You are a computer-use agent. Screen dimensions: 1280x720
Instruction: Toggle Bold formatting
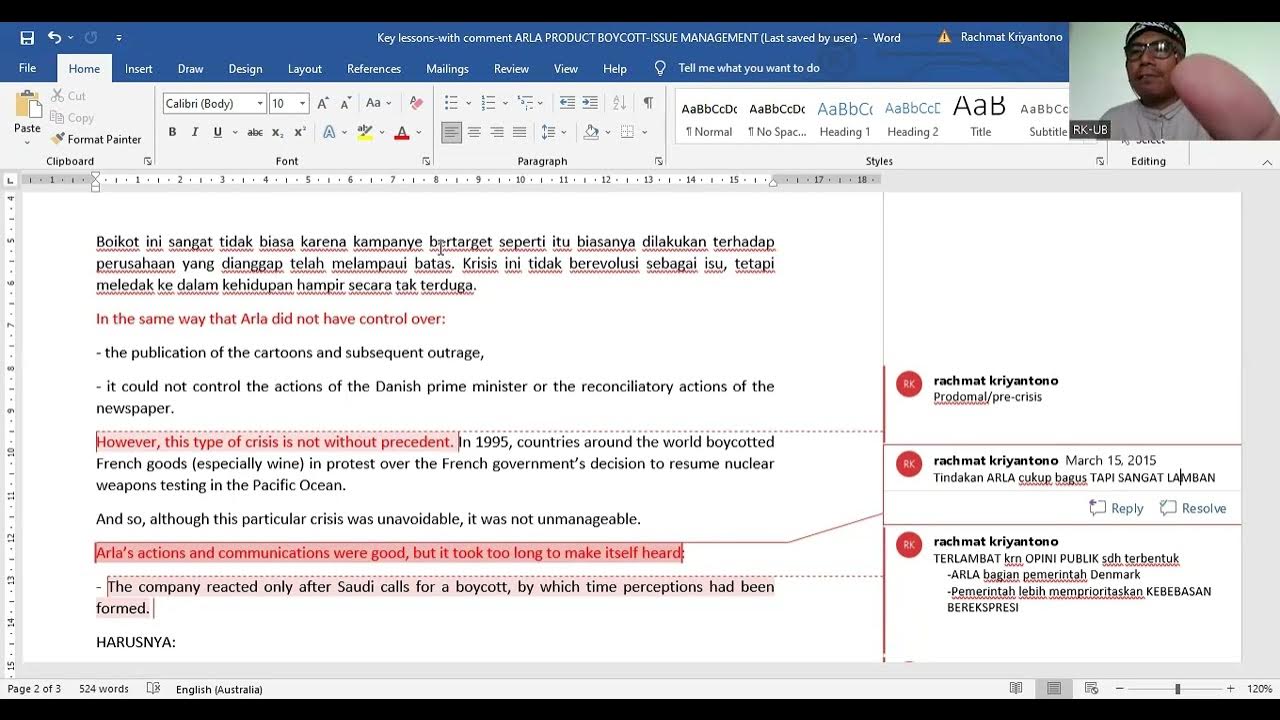pyautogui.click(x=172, y=132)
